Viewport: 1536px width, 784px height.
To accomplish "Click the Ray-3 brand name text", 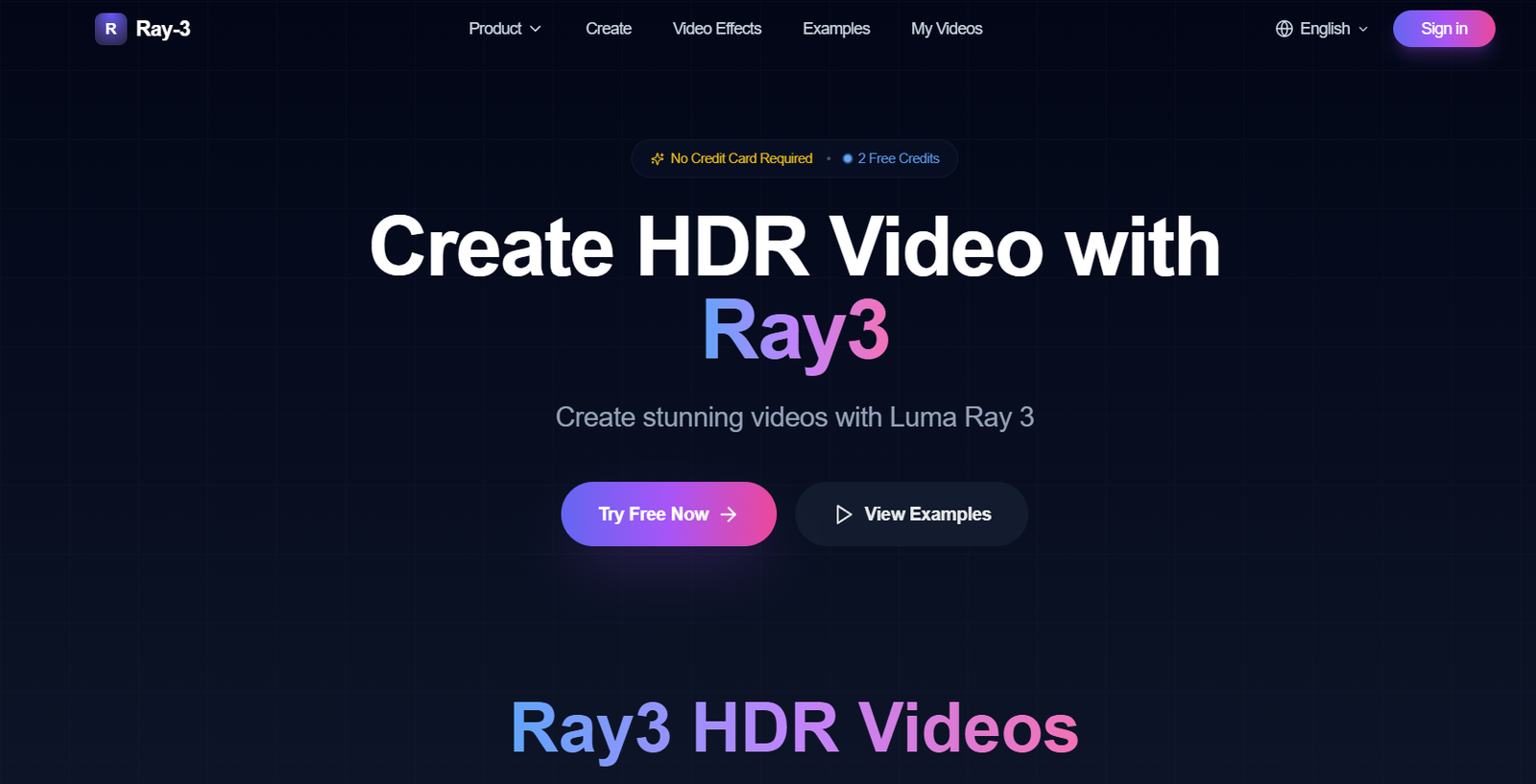I will tap(163, 29).
